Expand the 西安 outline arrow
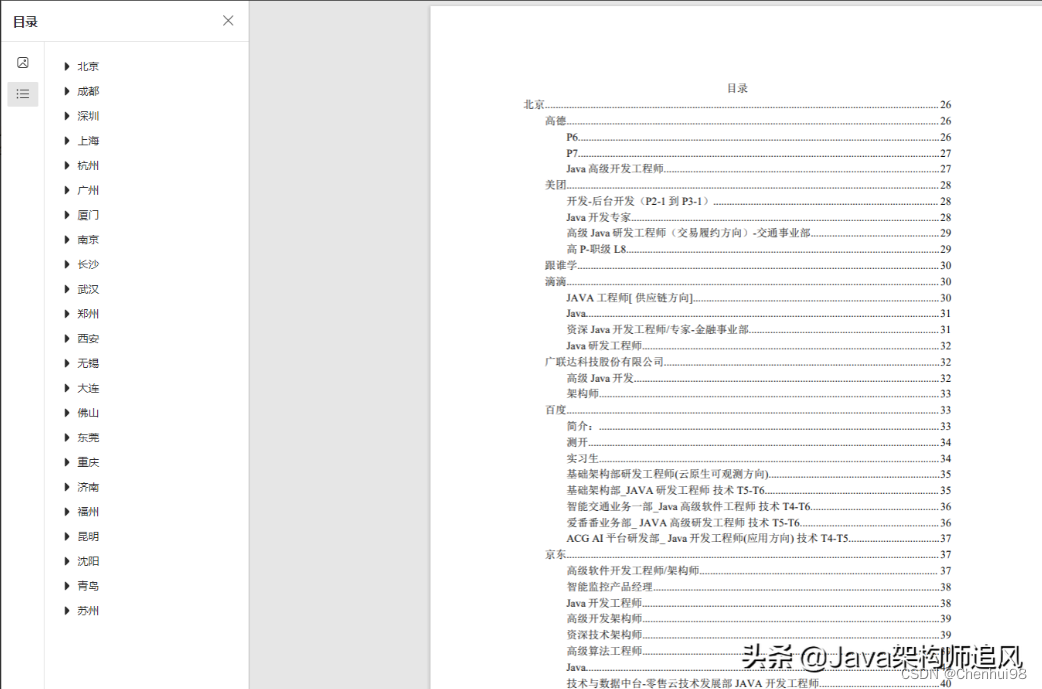The width and height of the screenshot is (1042, 689). point(66,338)
